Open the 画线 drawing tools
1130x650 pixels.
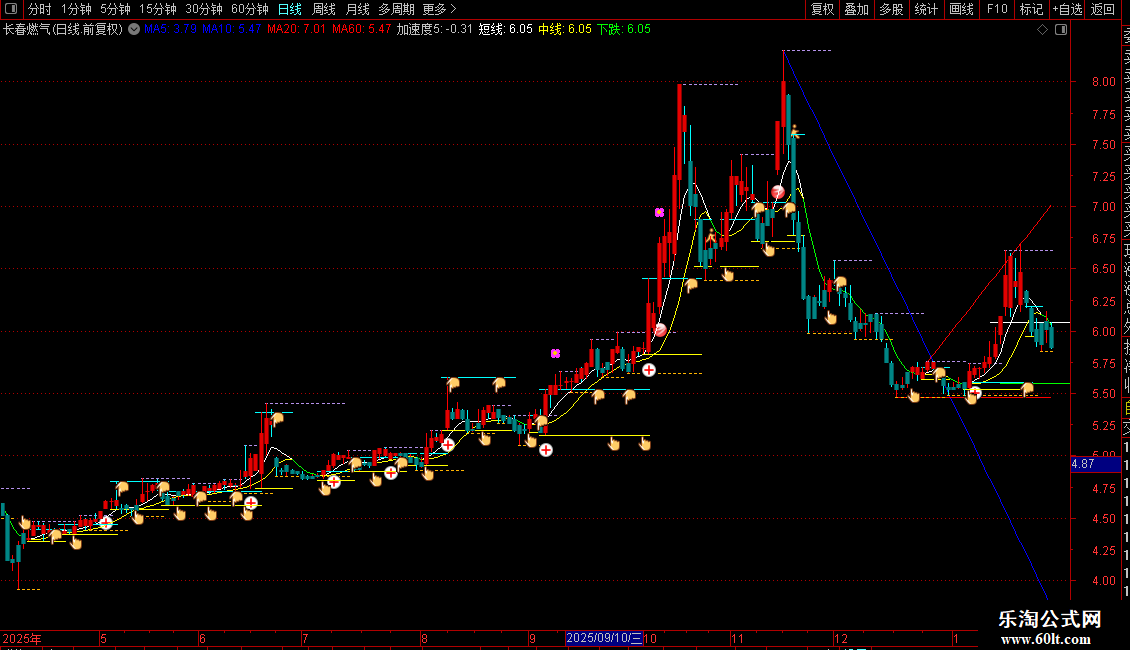click(x=961, y=9)
